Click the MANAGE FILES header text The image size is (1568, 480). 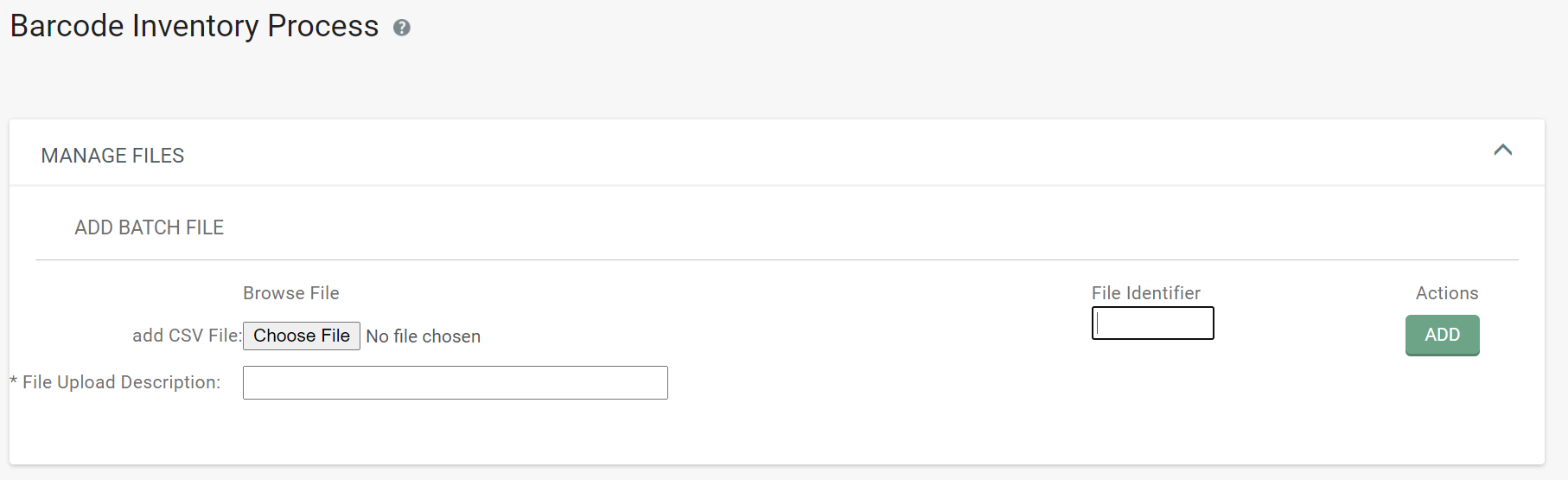tap(112, 156)
